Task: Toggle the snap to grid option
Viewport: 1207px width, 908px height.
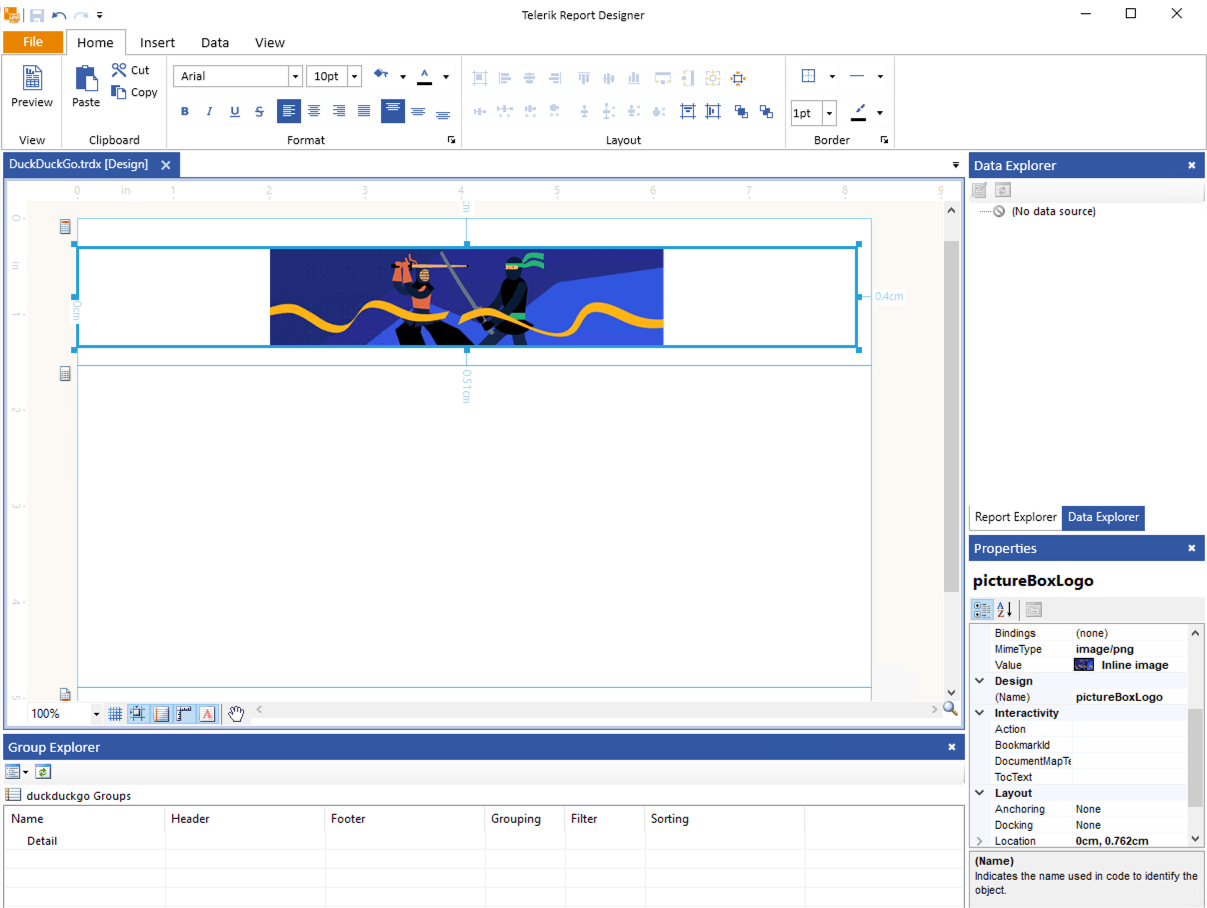Action: pyautogui.click(x=138, y=714)
